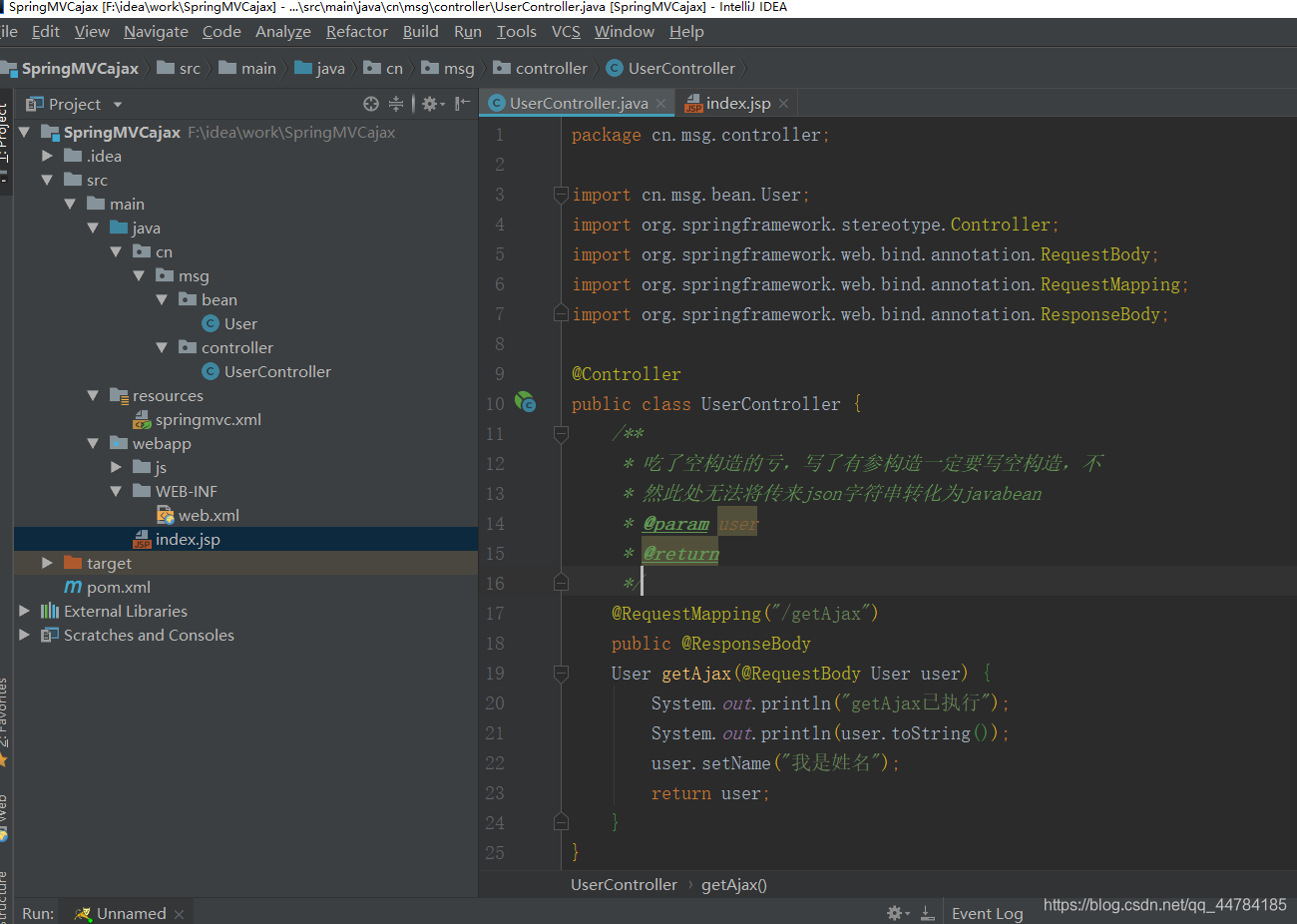Expand Scratches and Consoles

(x=24, y=635)
